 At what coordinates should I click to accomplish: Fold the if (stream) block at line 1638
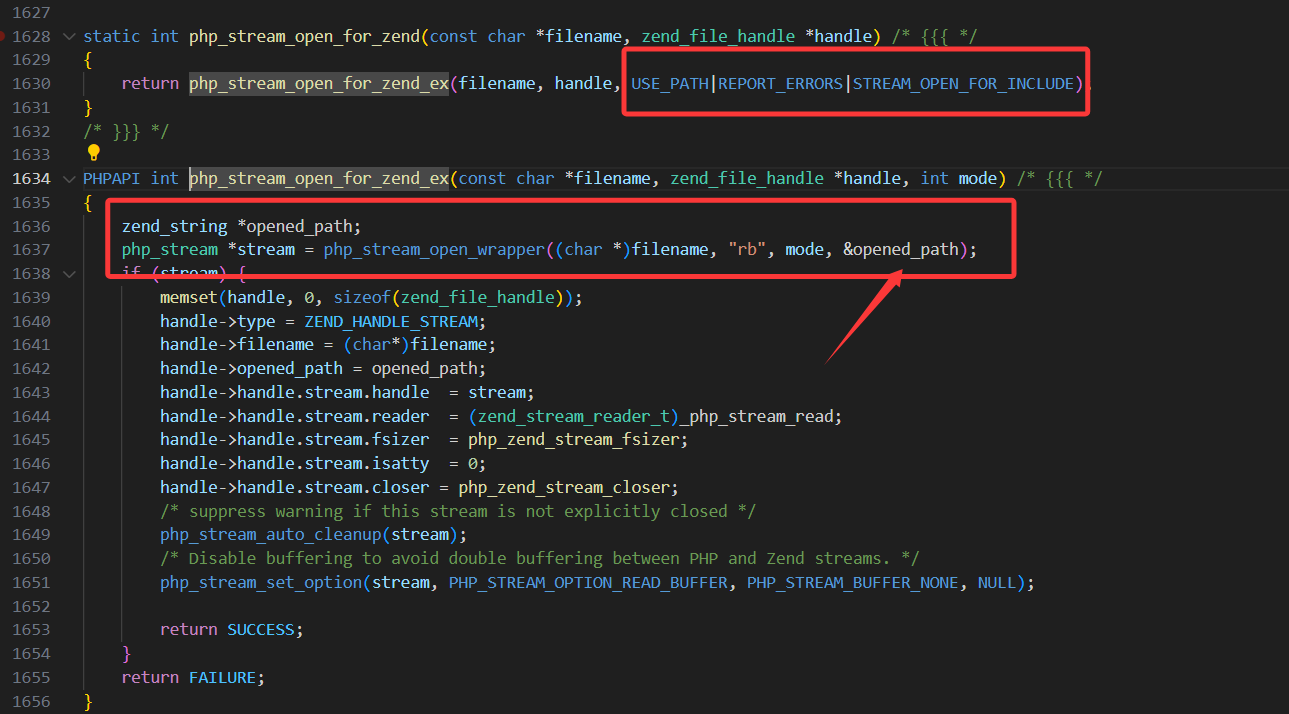click(x=69, y=274)
